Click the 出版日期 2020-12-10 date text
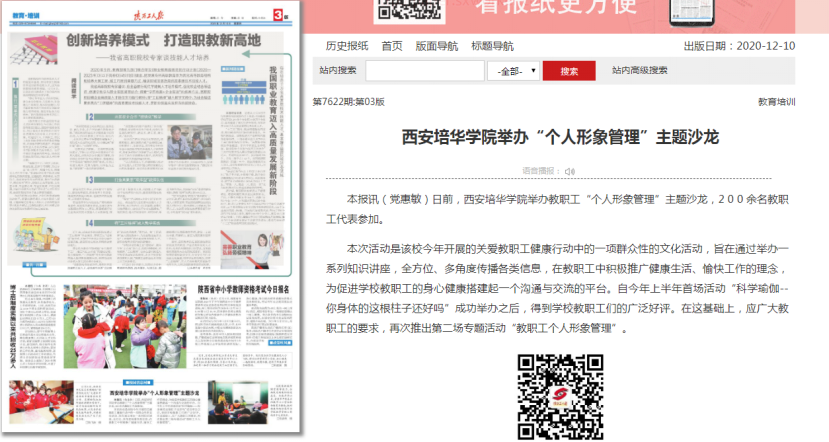 tap(739, 46)
